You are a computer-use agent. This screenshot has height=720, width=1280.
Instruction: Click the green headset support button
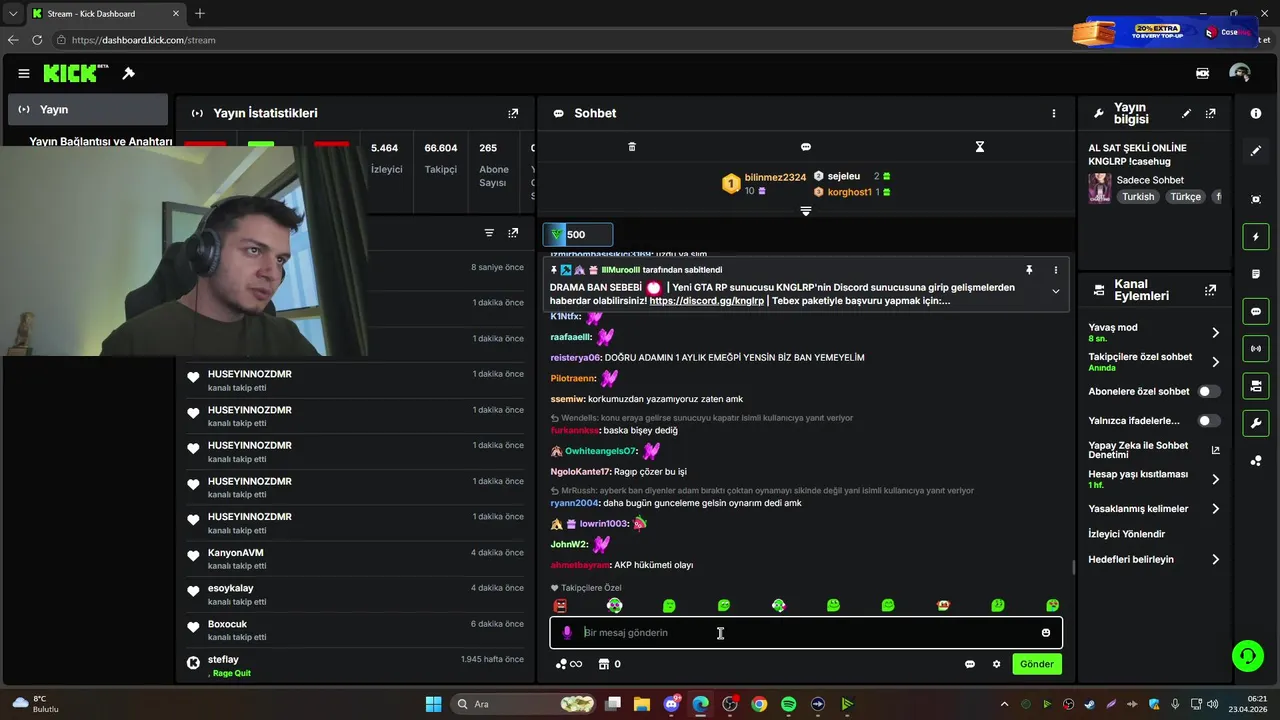click(x=1248, y=656)
